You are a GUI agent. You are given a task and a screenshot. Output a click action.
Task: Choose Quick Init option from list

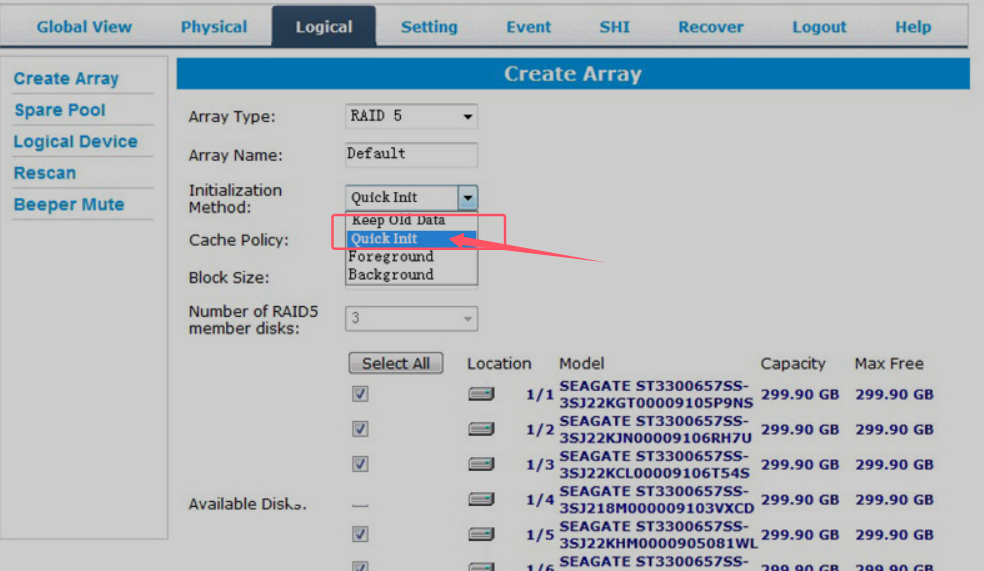coord(411,238)
